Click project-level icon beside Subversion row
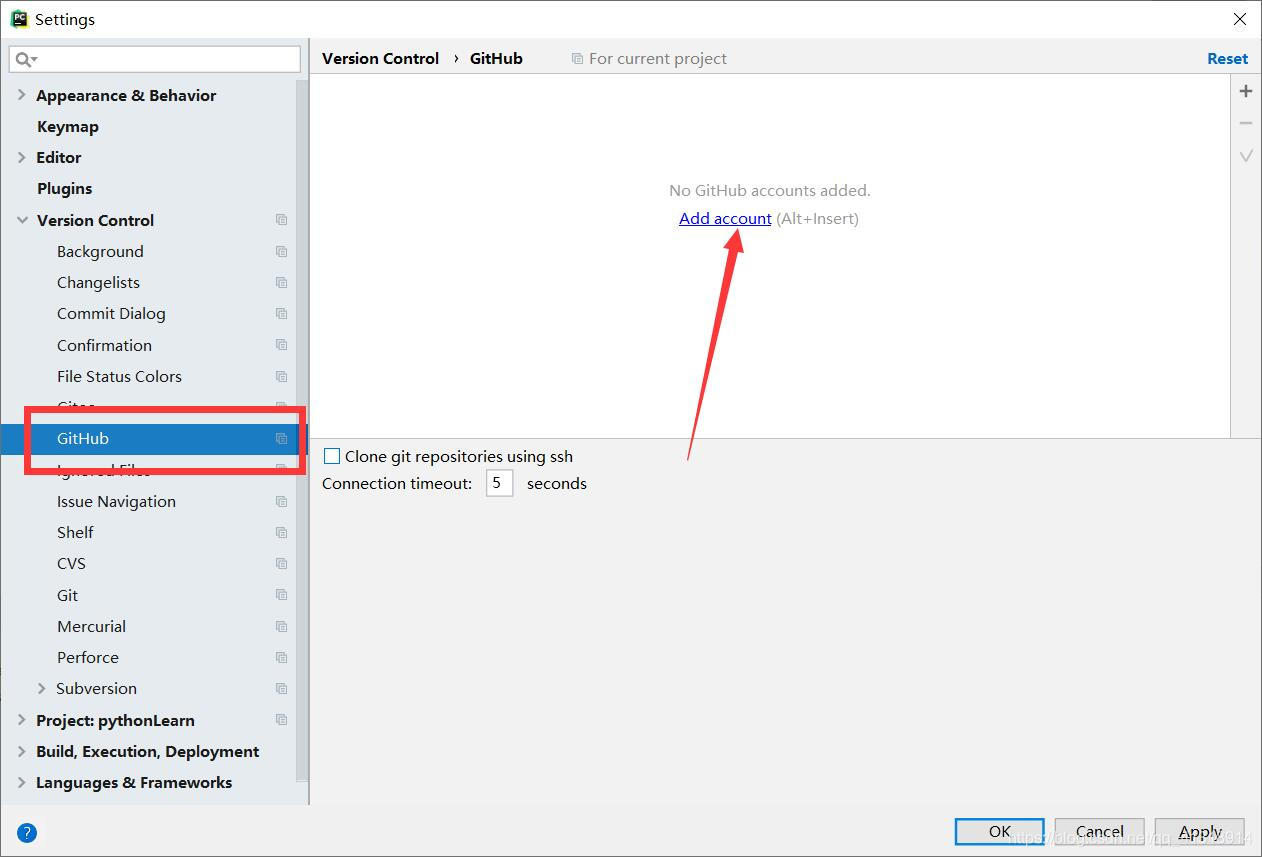The image size is (1262, 857). [282, 689]
